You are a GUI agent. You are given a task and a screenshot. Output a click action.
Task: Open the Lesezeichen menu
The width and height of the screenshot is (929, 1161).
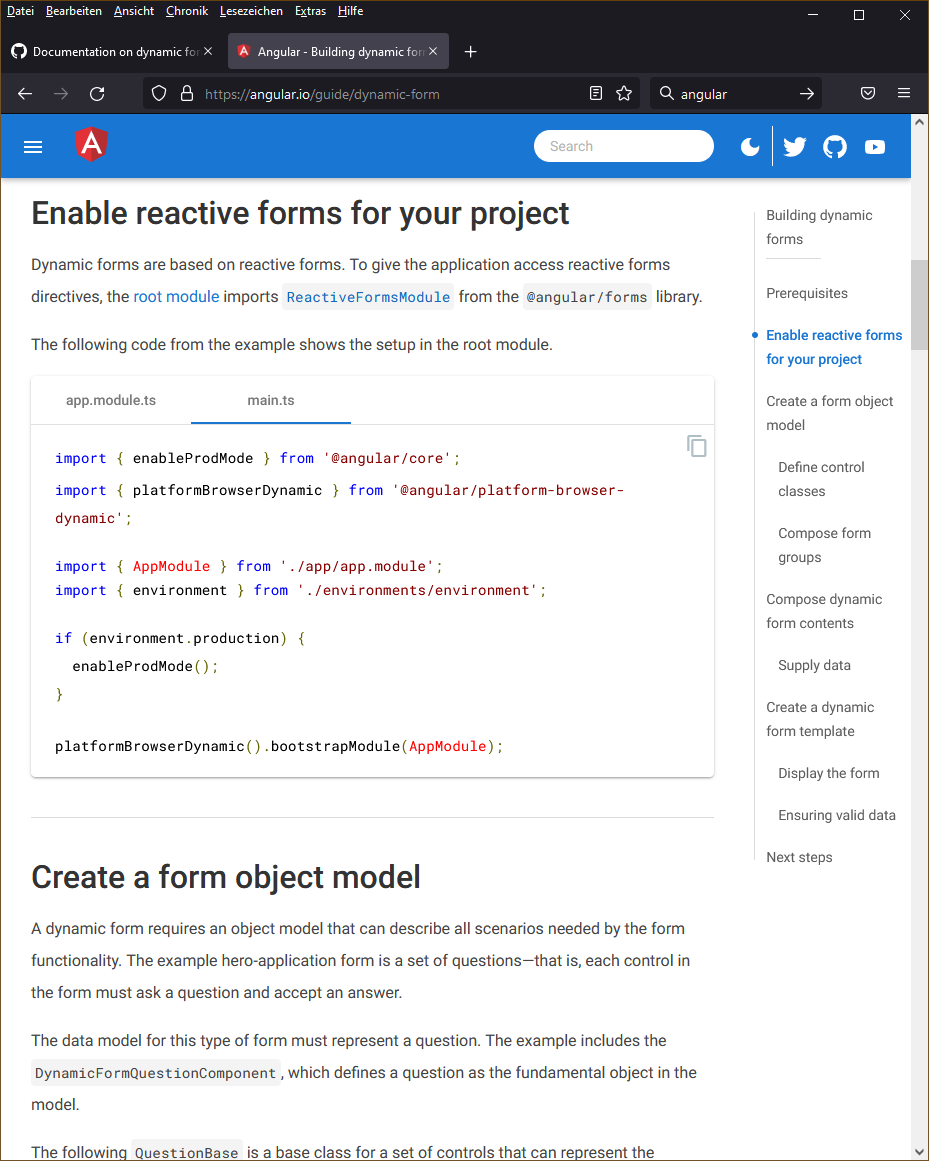(251, 11)
